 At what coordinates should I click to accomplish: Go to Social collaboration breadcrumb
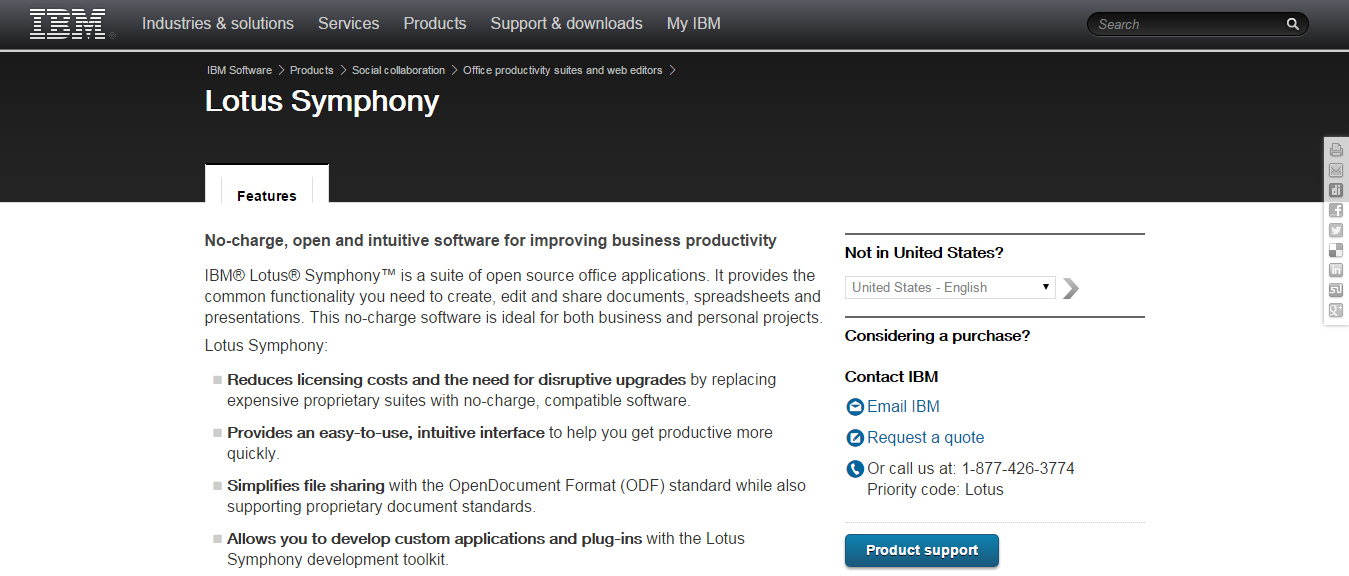point(398,70)
